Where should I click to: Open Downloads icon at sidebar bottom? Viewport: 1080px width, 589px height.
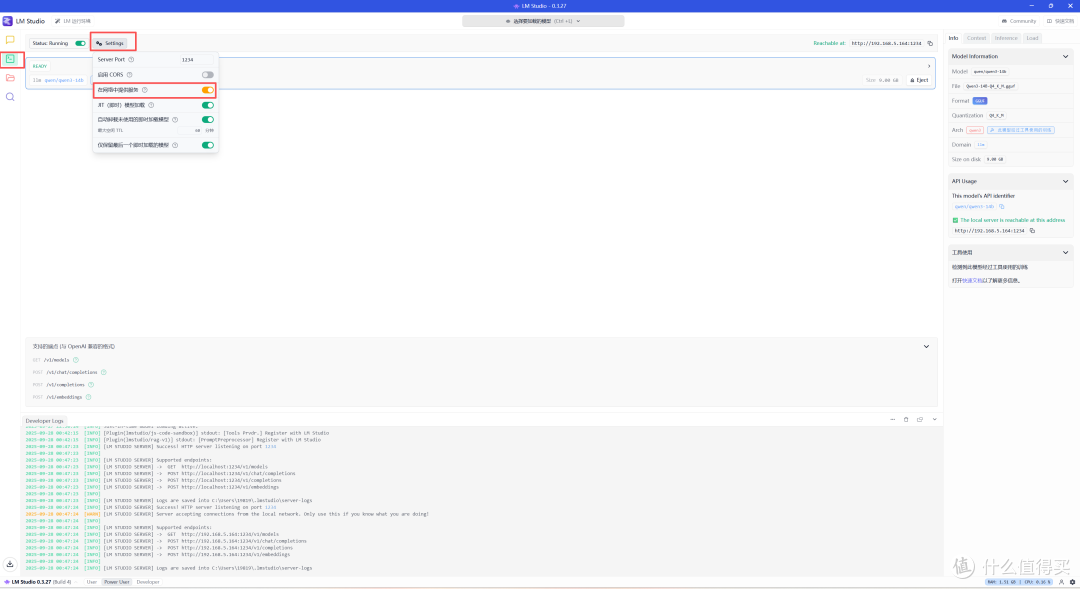pyautogui.click(x=10, y=564)
